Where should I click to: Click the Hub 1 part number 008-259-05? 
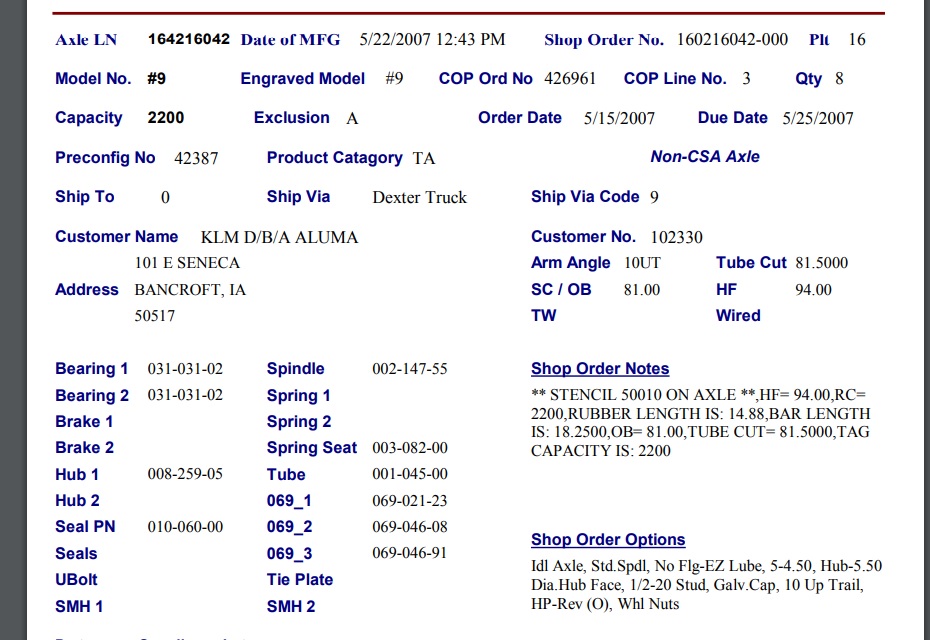[x=185, y=475]
